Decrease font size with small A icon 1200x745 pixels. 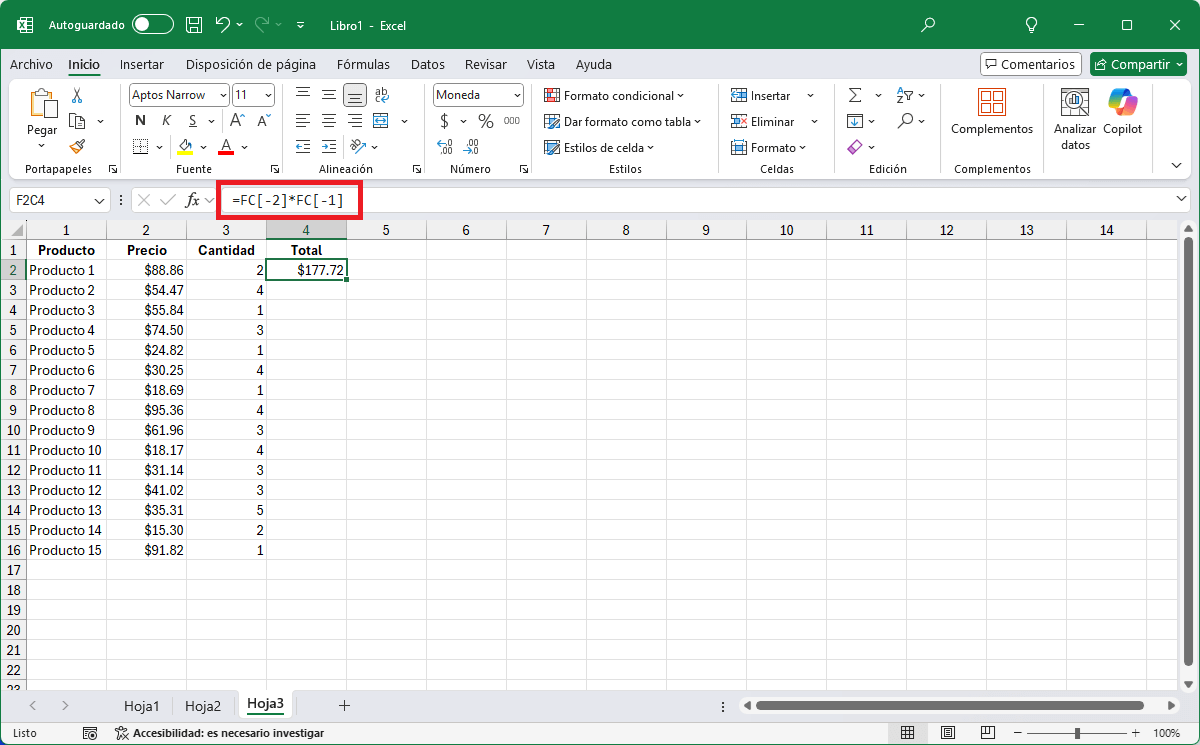click(x=264, y=121)
